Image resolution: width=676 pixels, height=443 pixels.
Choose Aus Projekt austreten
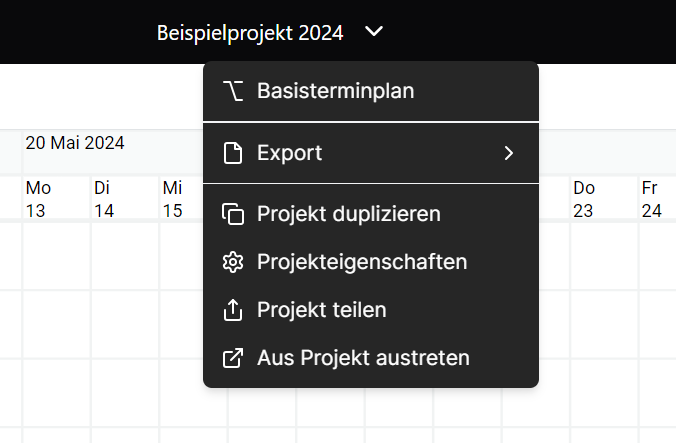[x=371, y=358]
